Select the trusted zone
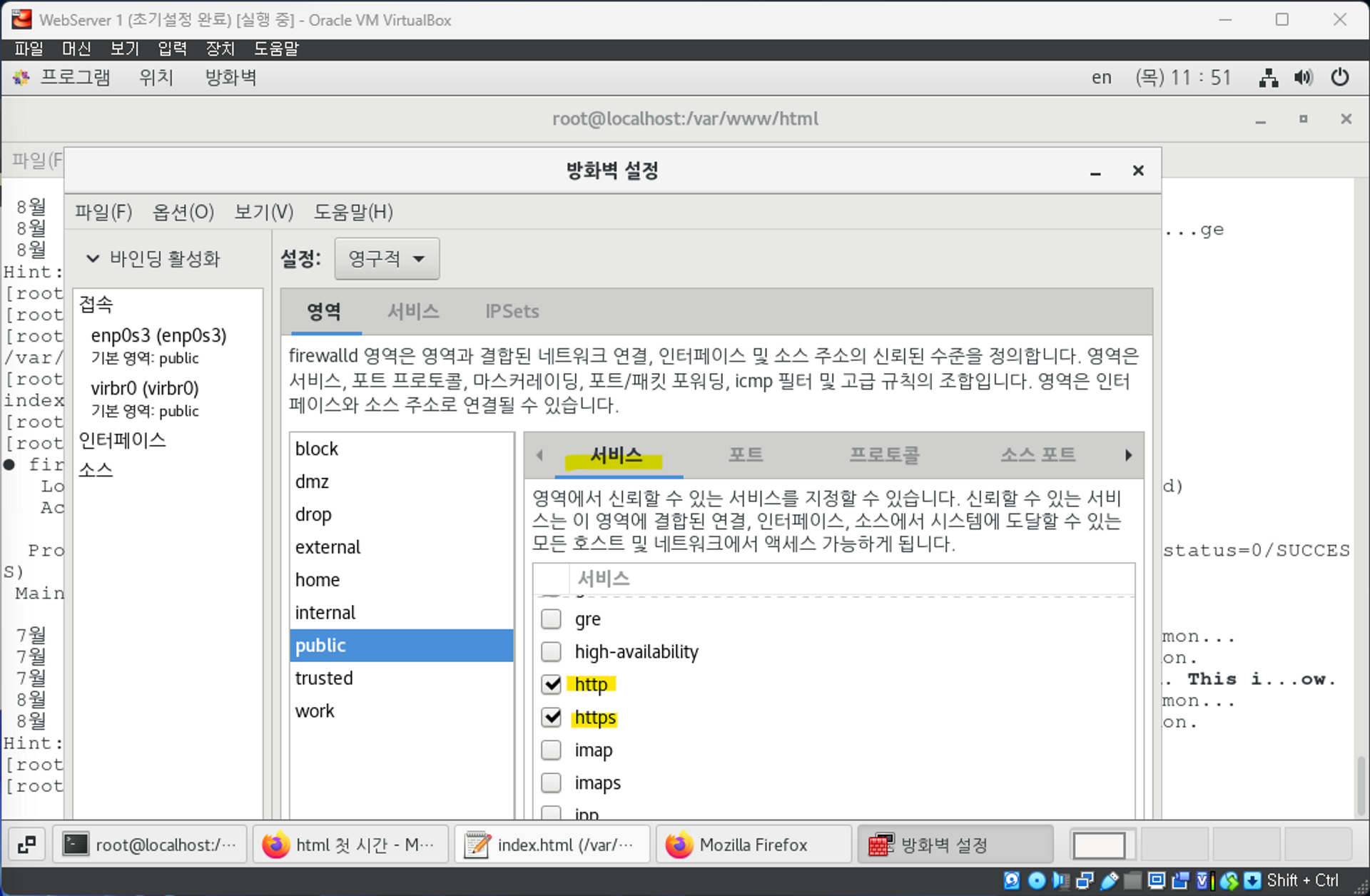Screen dimensions: 1370x896 [x=324, y=678]
